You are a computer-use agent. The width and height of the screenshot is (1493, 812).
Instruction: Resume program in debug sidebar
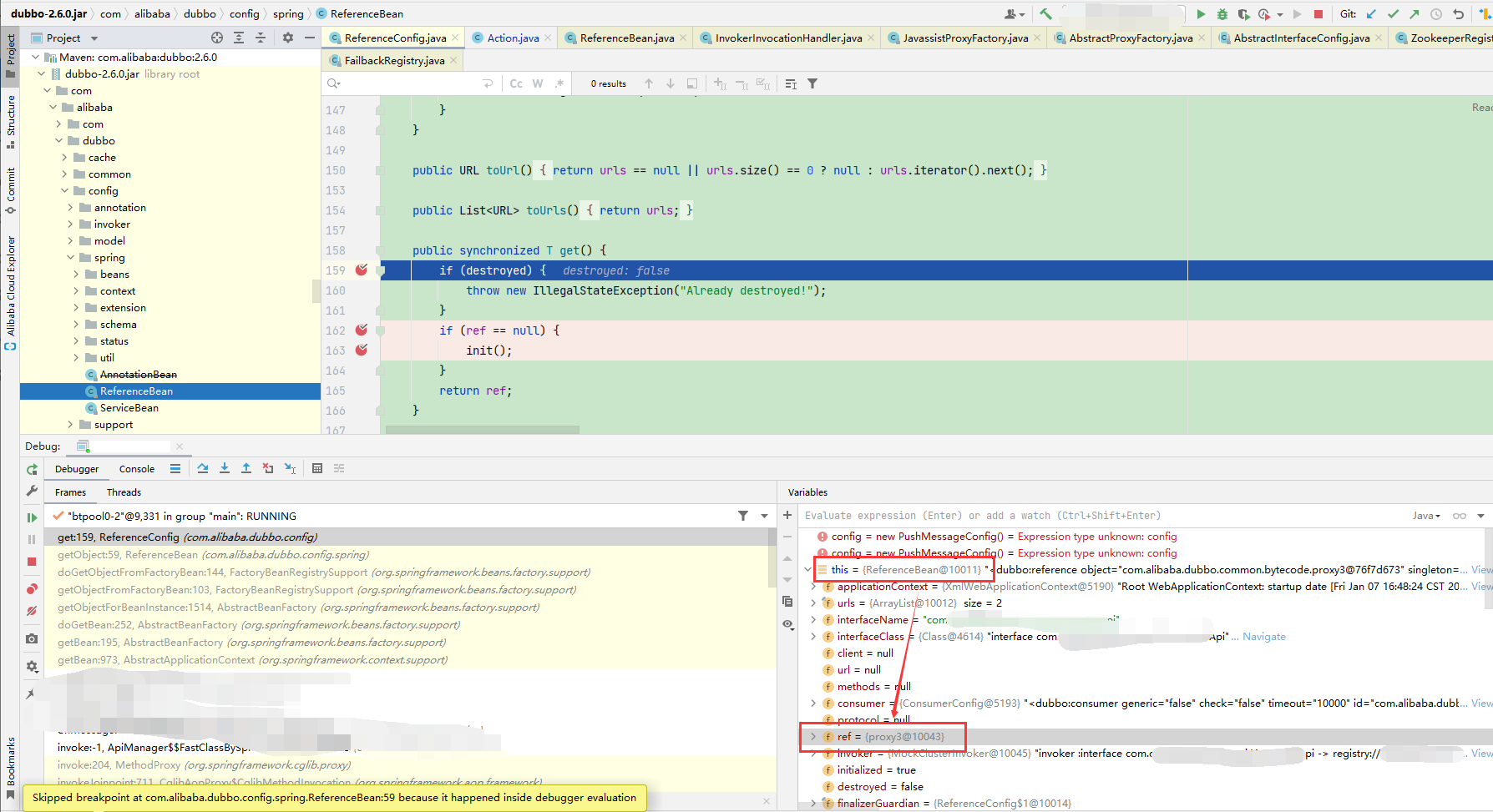32,517
